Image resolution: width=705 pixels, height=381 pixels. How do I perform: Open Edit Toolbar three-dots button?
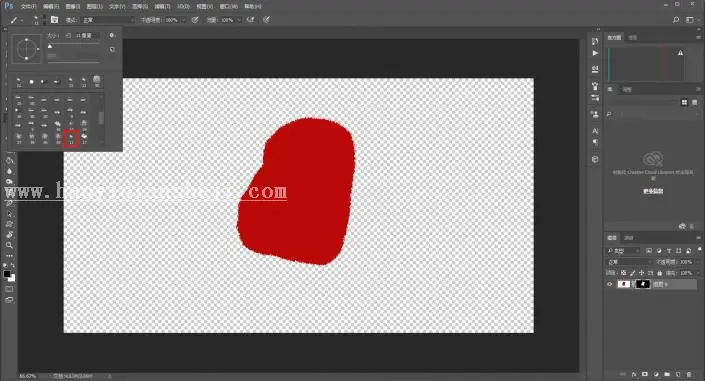(x=9, y=256)
